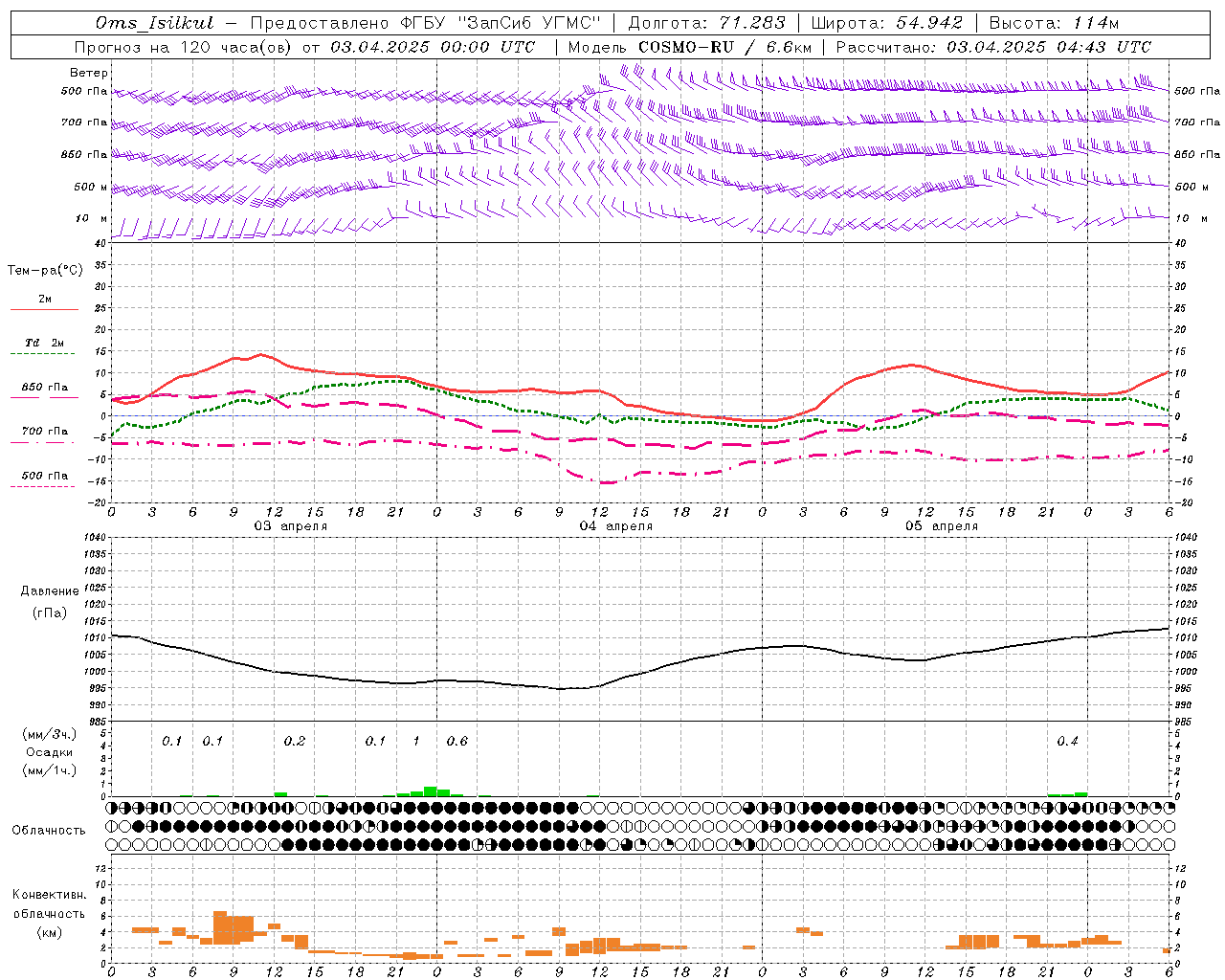Click the model name COSMO-RU / 6.6км
Image resolution: width=1225 pixels, height=980 pixels.
pos(725,47)
